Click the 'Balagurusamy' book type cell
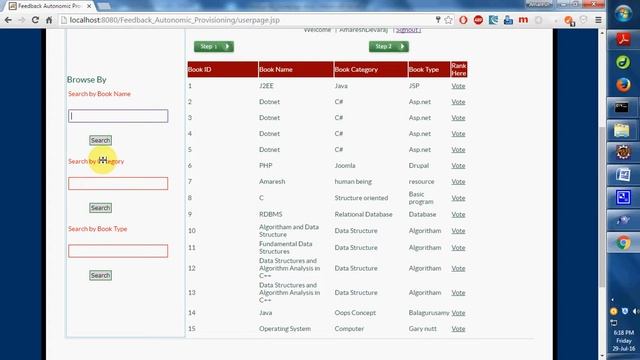The width and height of the screenshot is (640, 360). click(x=429, y=313)
